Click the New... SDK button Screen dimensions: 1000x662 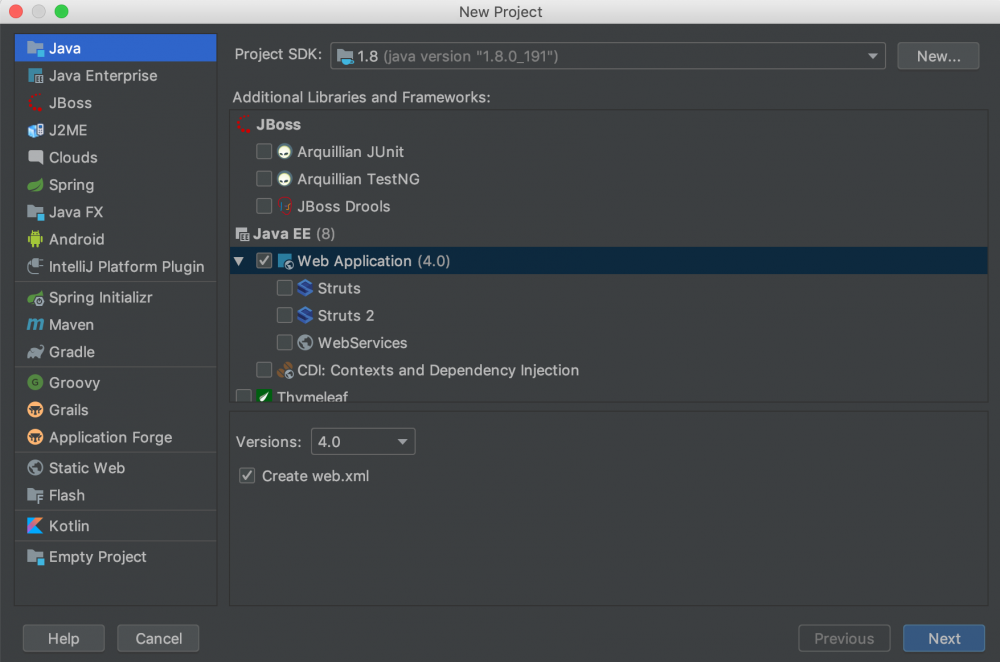pos(938,56)
